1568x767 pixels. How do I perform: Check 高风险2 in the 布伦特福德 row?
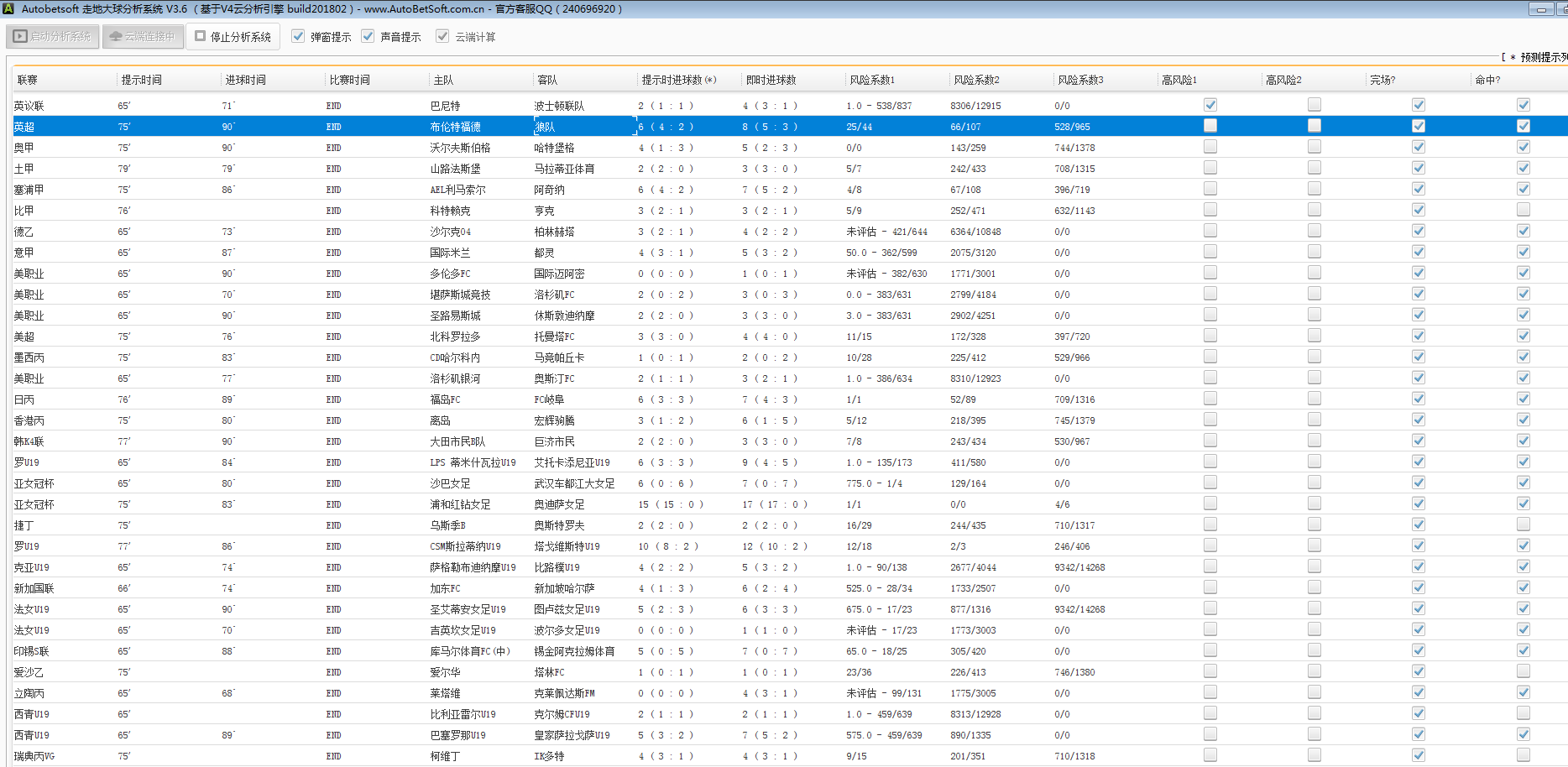coord(1314,126)
